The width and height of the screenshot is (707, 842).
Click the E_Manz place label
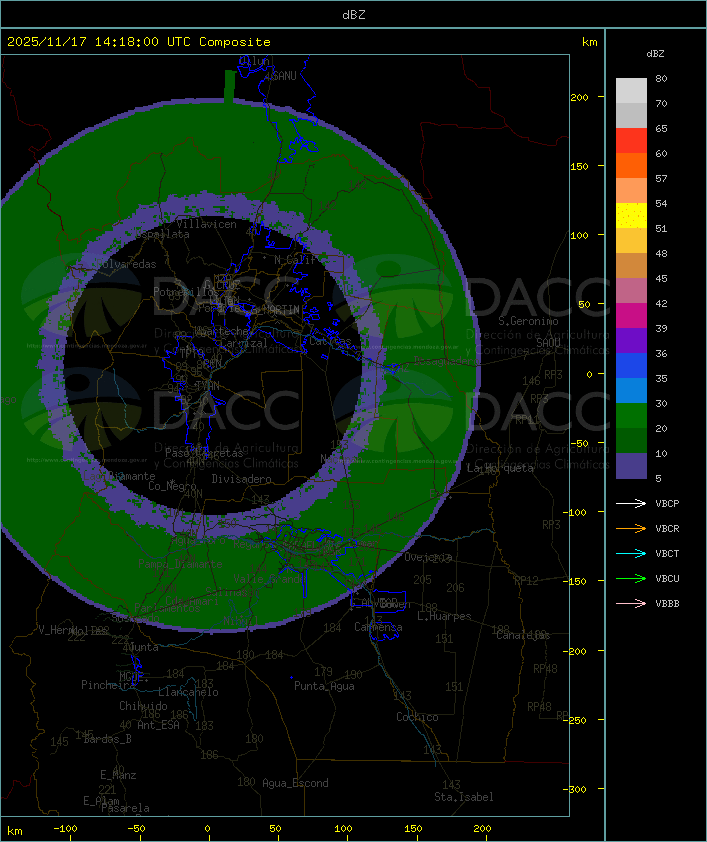click(x=118, y=775)
